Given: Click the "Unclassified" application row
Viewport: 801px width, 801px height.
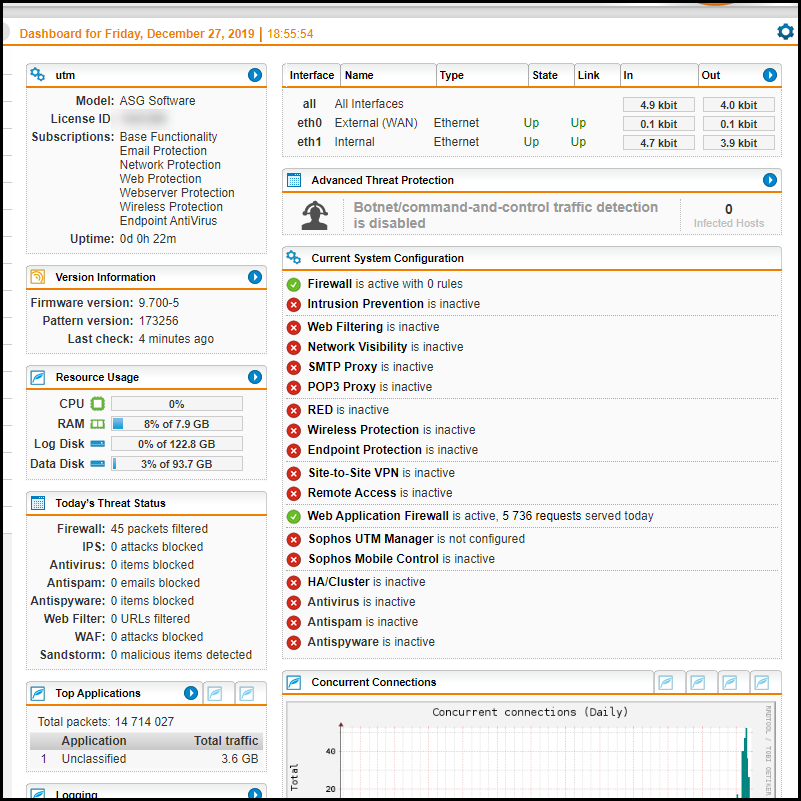Looking at the screenshot, I should click(147, 759).
